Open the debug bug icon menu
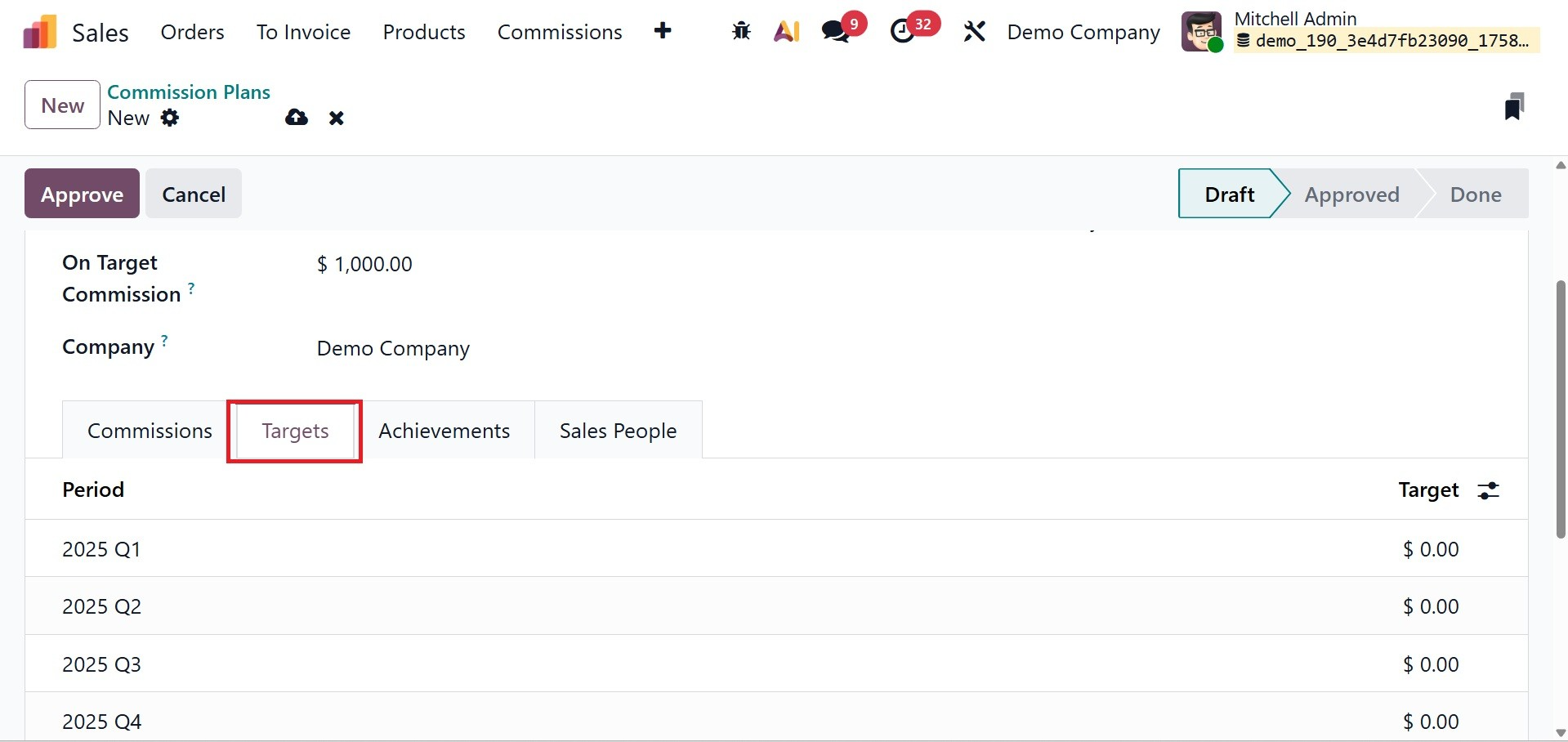Viewport: 1568px width, 742px height. 741,32
